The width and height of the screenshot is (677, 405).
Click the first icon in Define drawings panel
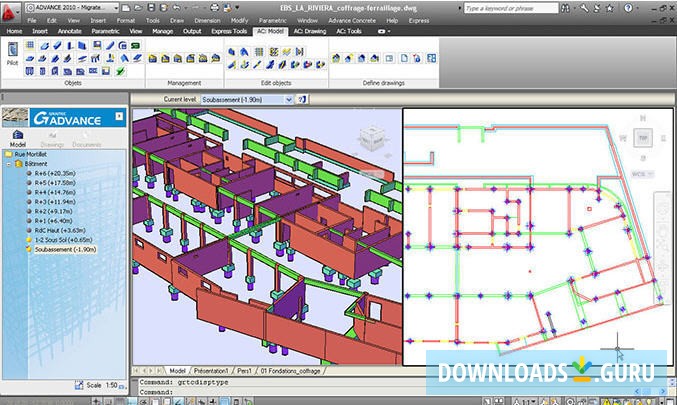pos(336,58)
